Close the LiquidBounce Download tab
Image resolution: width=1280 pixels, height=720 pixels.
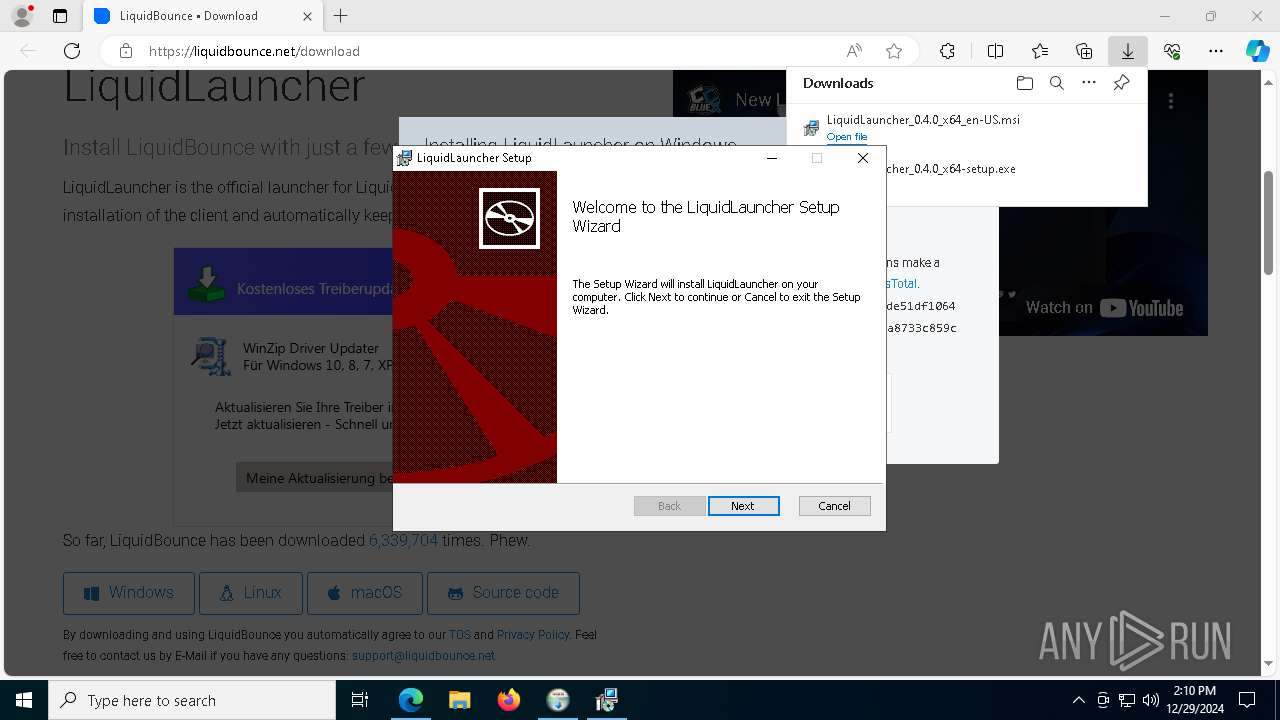click(307, 16)
